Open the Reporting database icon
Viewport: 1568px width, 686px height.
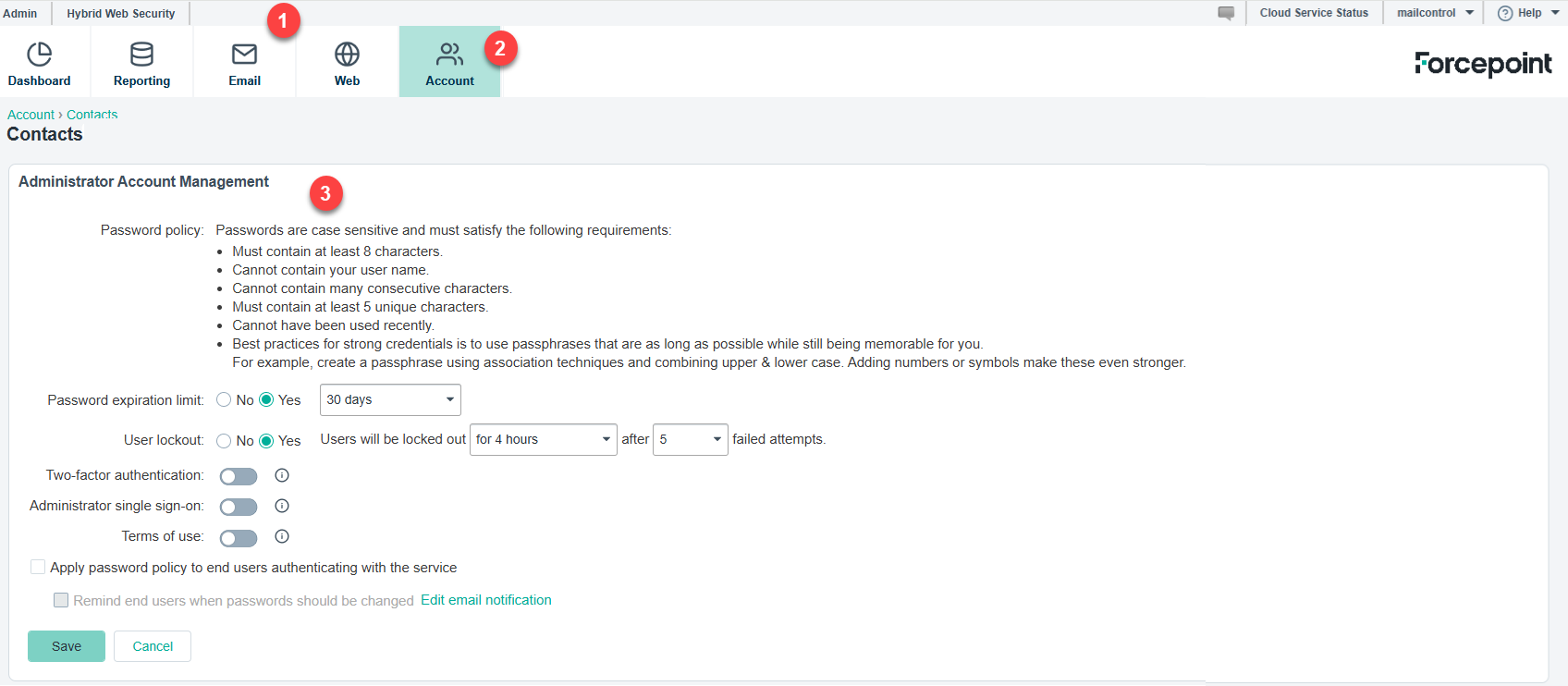141,55
